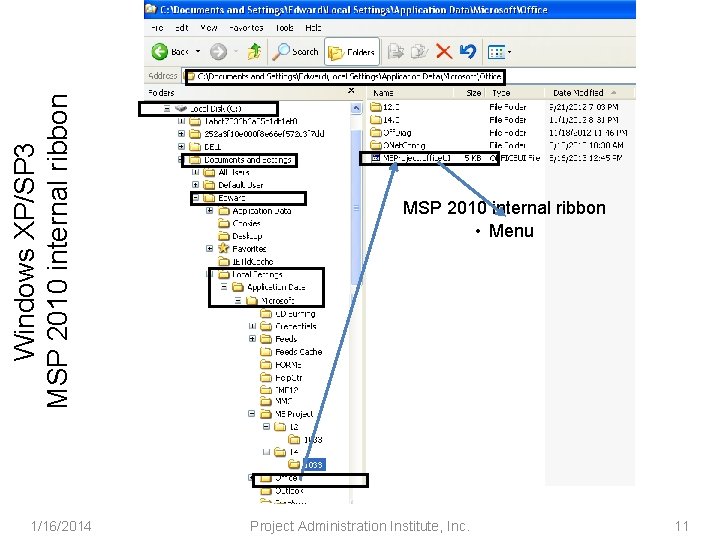The height and width of the screenshot is (540, 720).
Task: Click the green Back arrow button
Action: 159,51
